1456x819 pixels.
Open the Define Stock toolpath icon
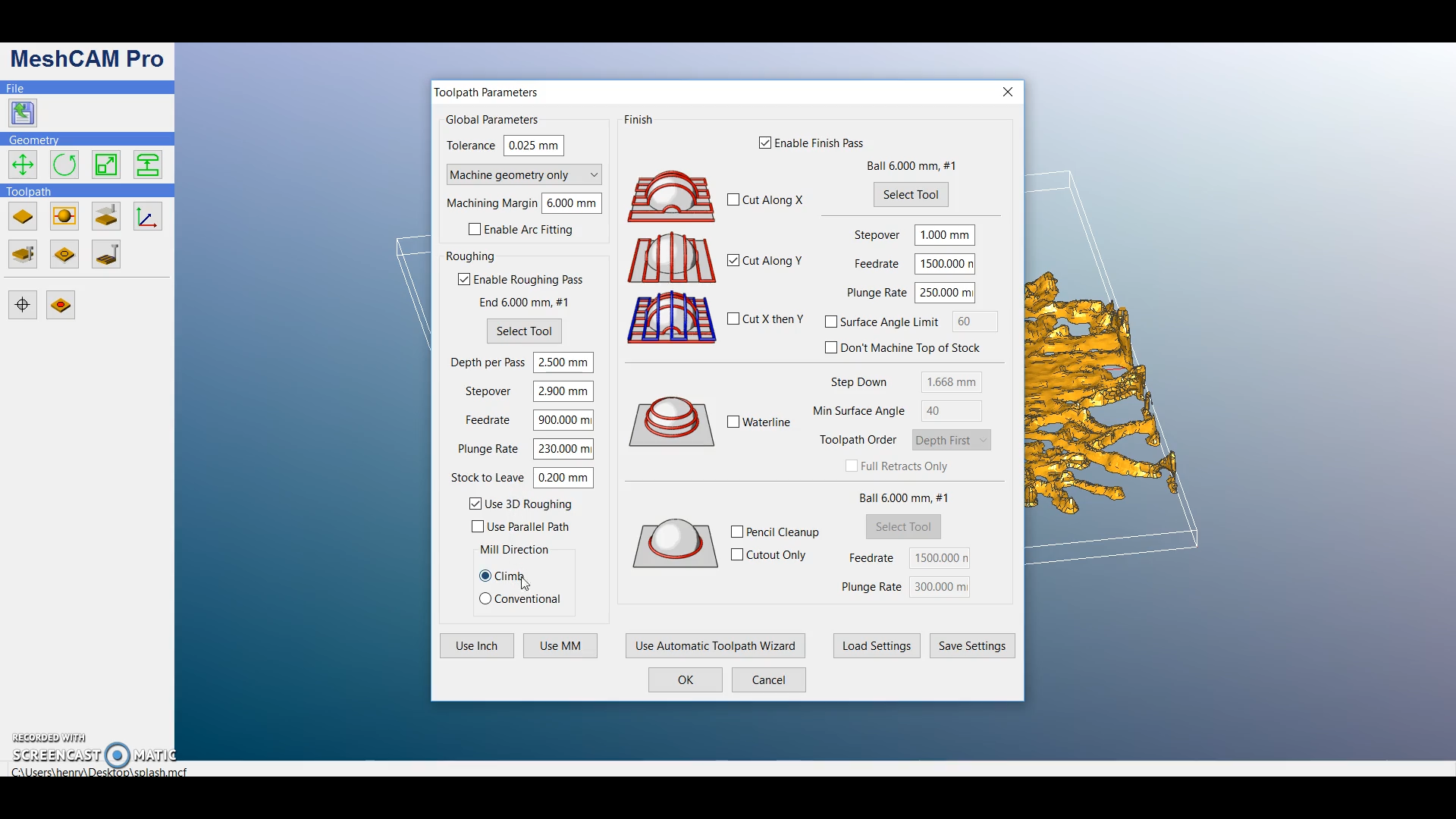[23, 217]
